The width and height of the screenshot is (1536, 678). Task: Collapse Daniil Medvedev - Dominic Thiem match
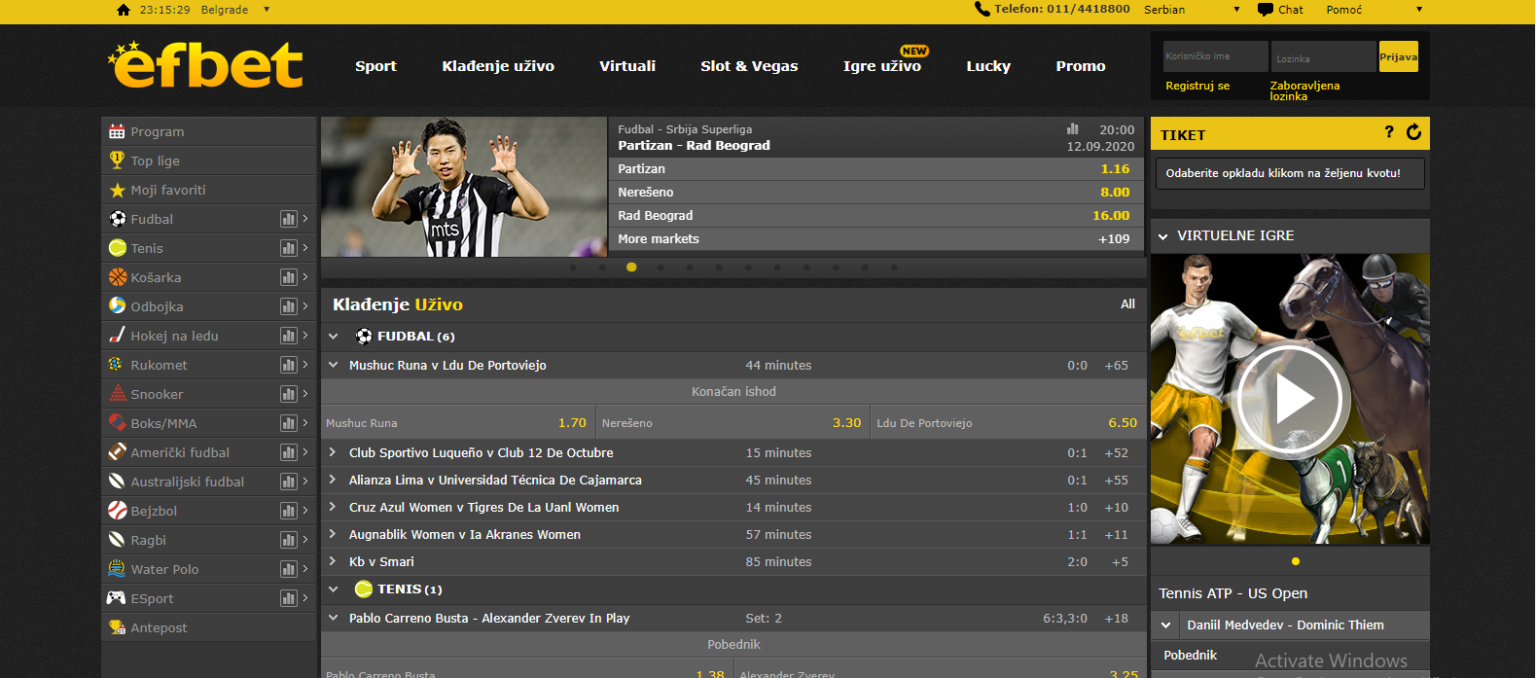tap(1165, 625)
